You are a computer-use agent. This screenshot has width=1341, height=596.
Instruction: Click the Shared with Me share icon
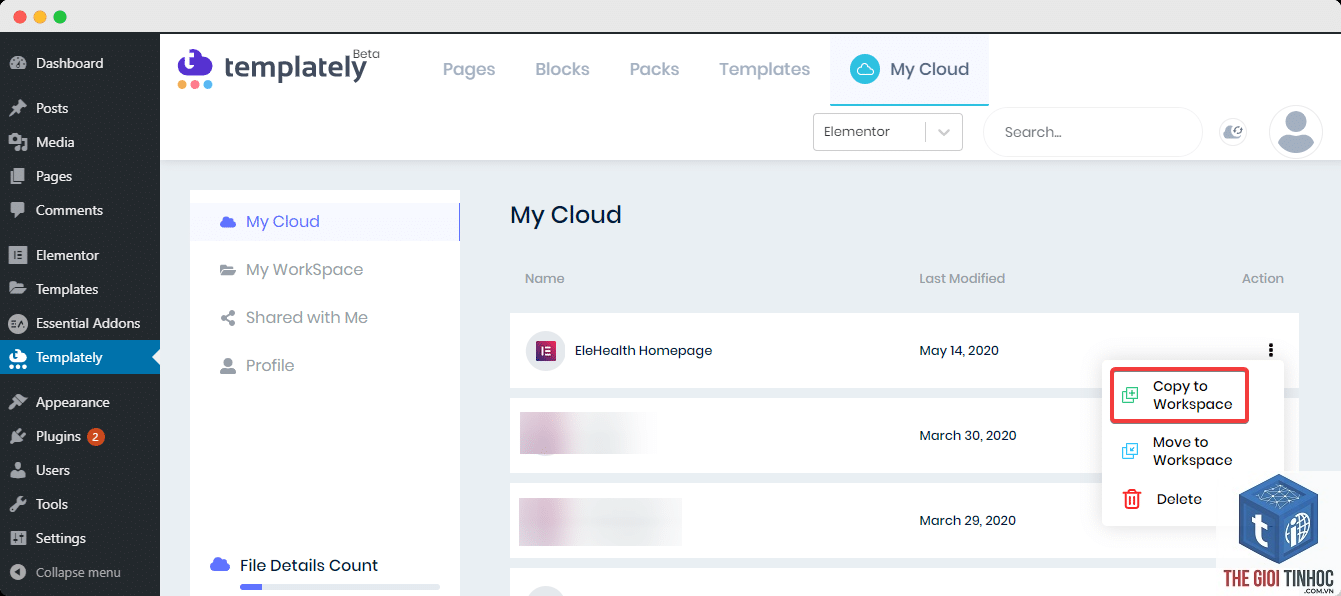pyautogui.click(x=228, y=318)
